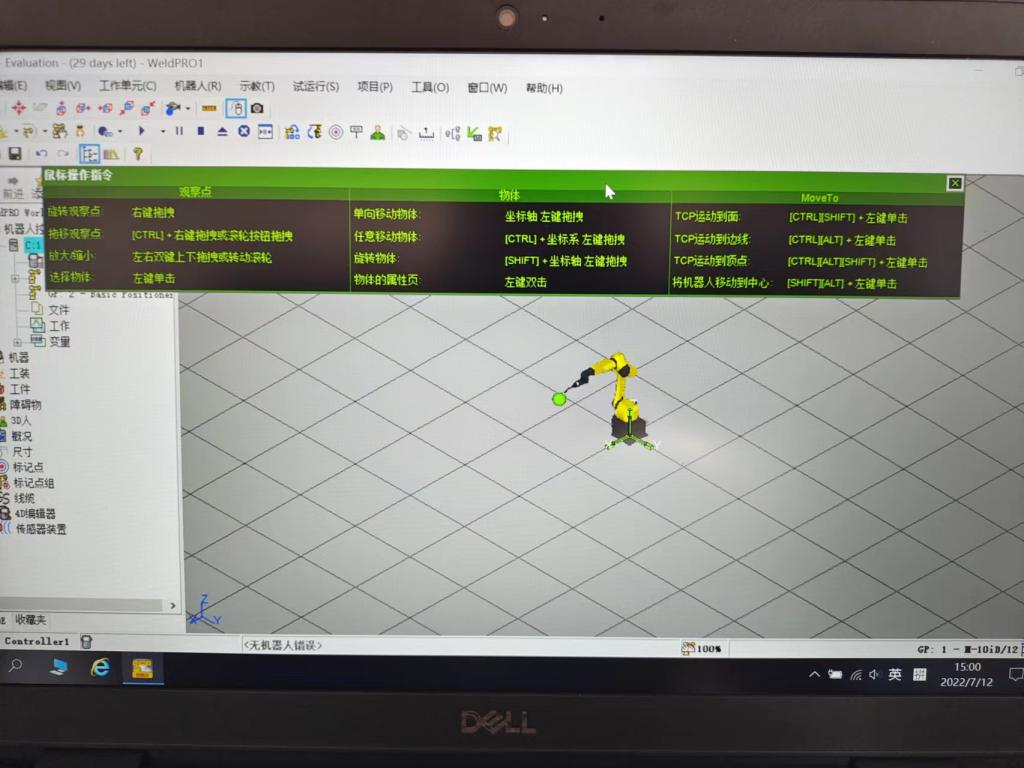Click the save disk icon
The height and width of the screenshot is (768, 1024).
(x=15, y=154)
